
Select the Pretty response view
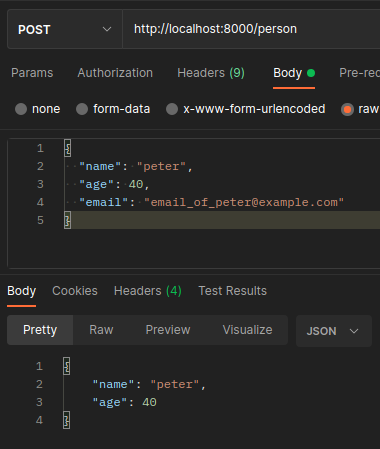[x=40, y=330]
